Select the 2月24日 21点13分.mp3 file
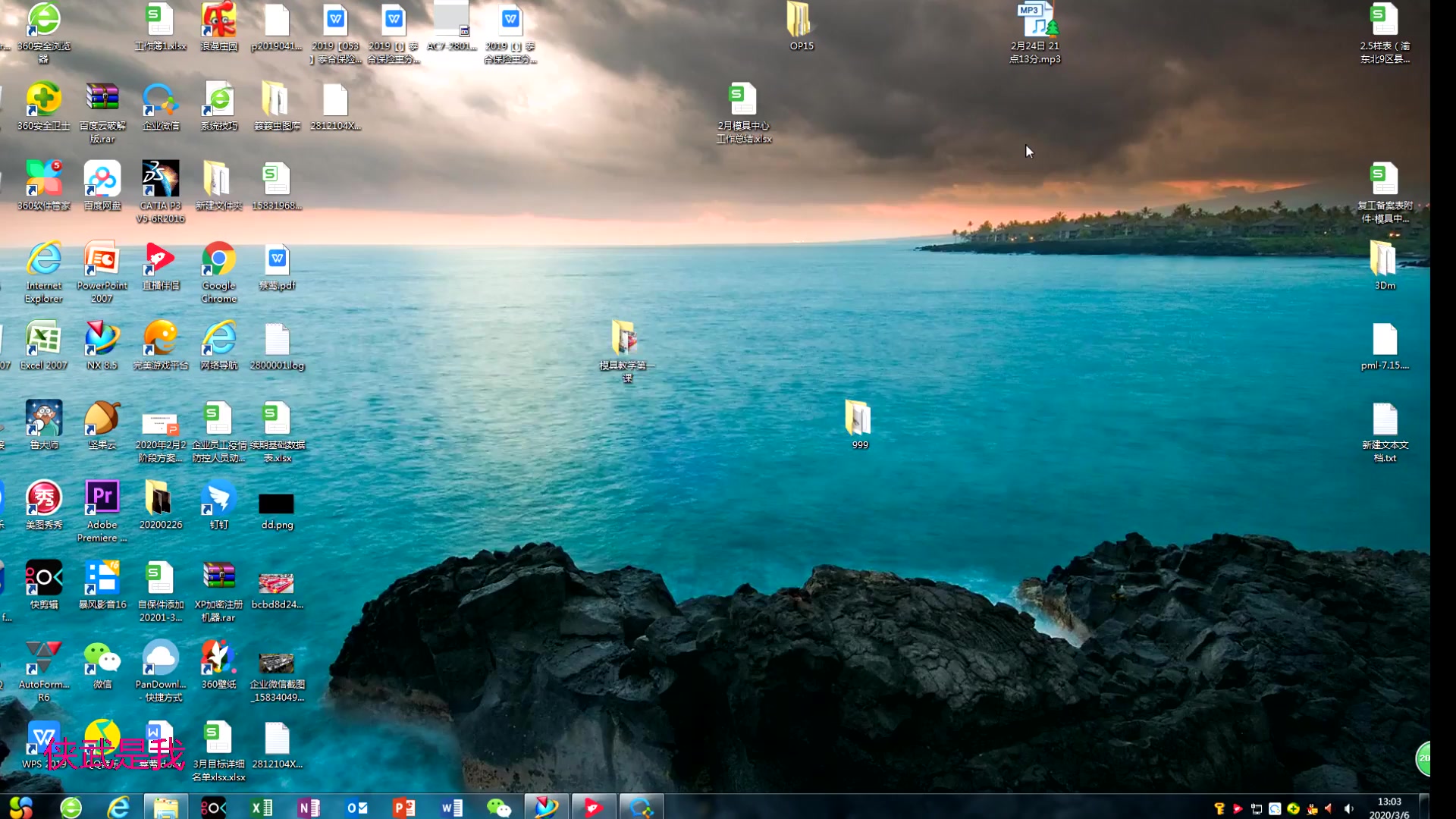 (x=1035, y=33)
